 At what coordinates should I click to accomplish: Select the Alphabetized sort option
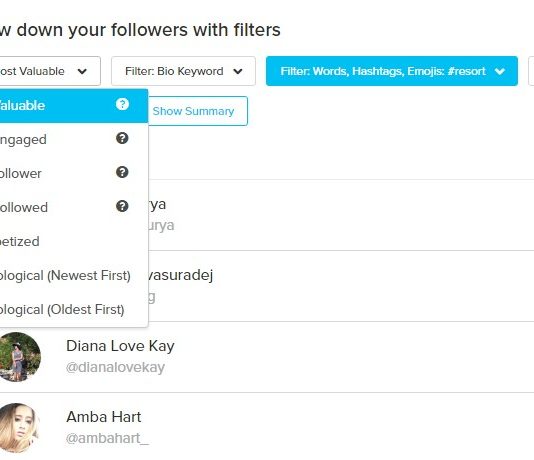click(x=74, y=242)
